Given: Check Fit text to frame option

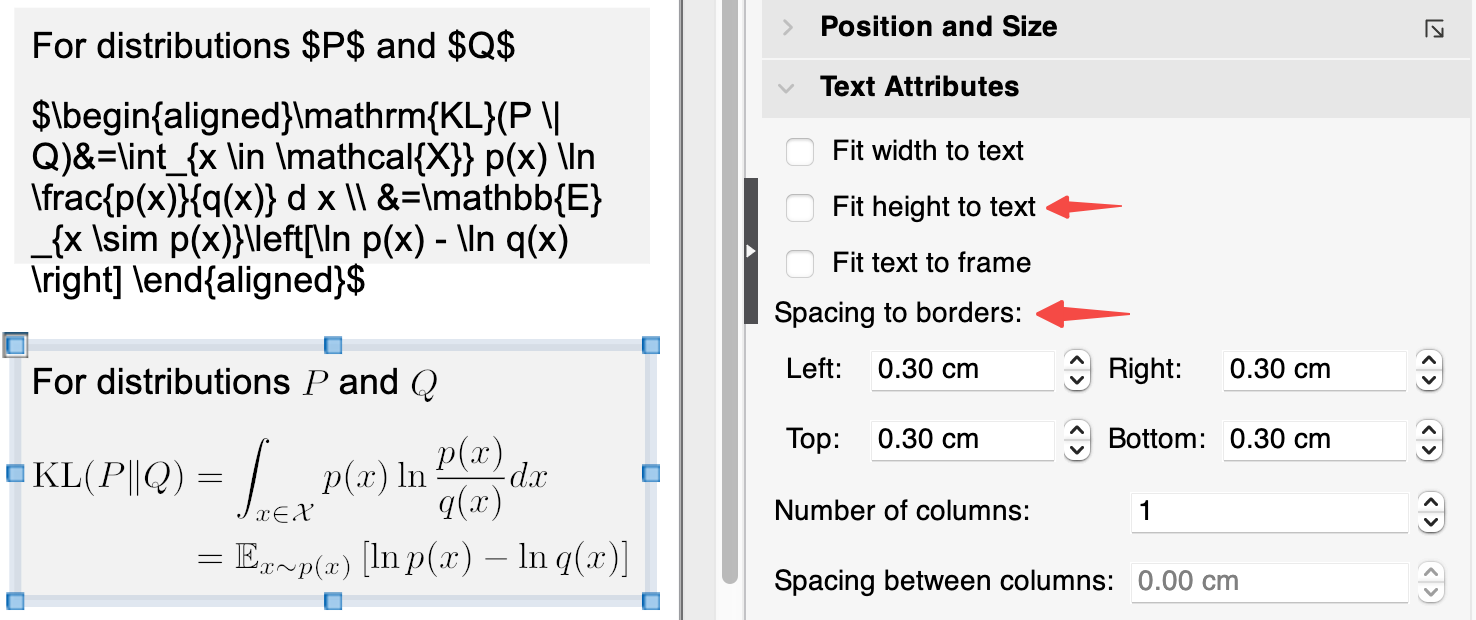Looking at the screenshot, I should point(800,264).
